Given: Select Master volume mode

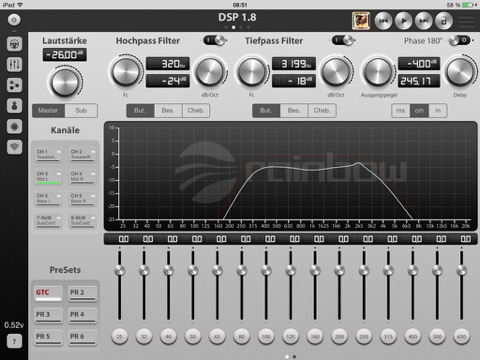Looking at the screenshot, I should [x=48, y=110].
